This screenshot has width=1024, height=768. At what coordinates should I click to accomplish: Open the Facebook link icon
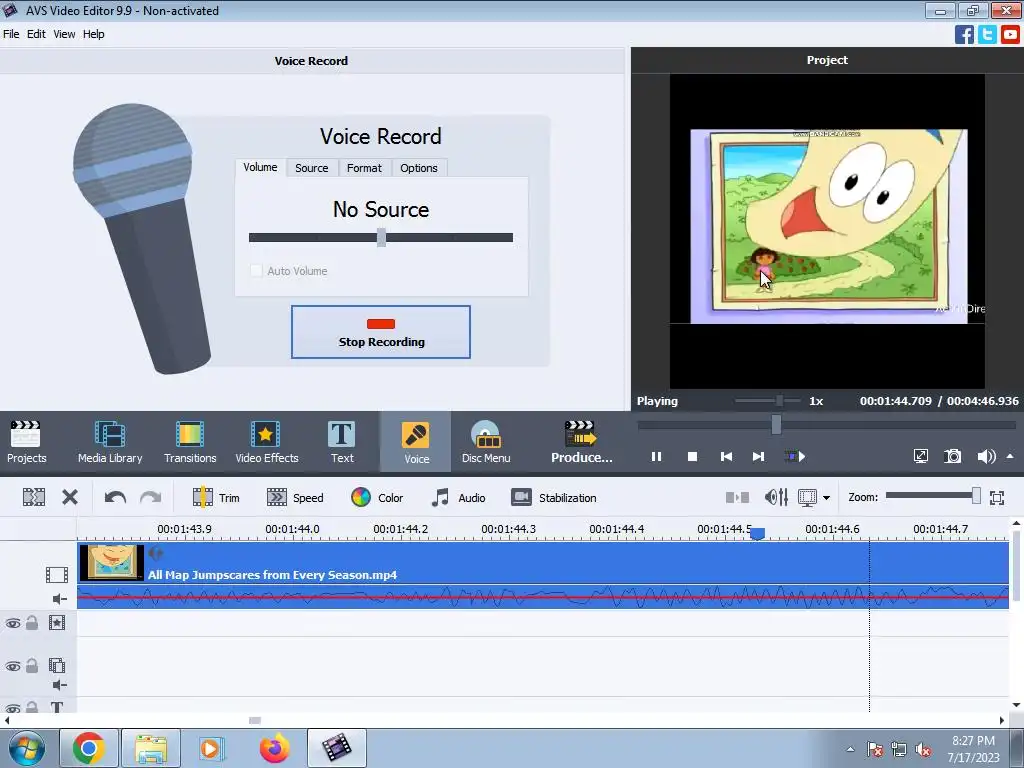click(964, 34)
